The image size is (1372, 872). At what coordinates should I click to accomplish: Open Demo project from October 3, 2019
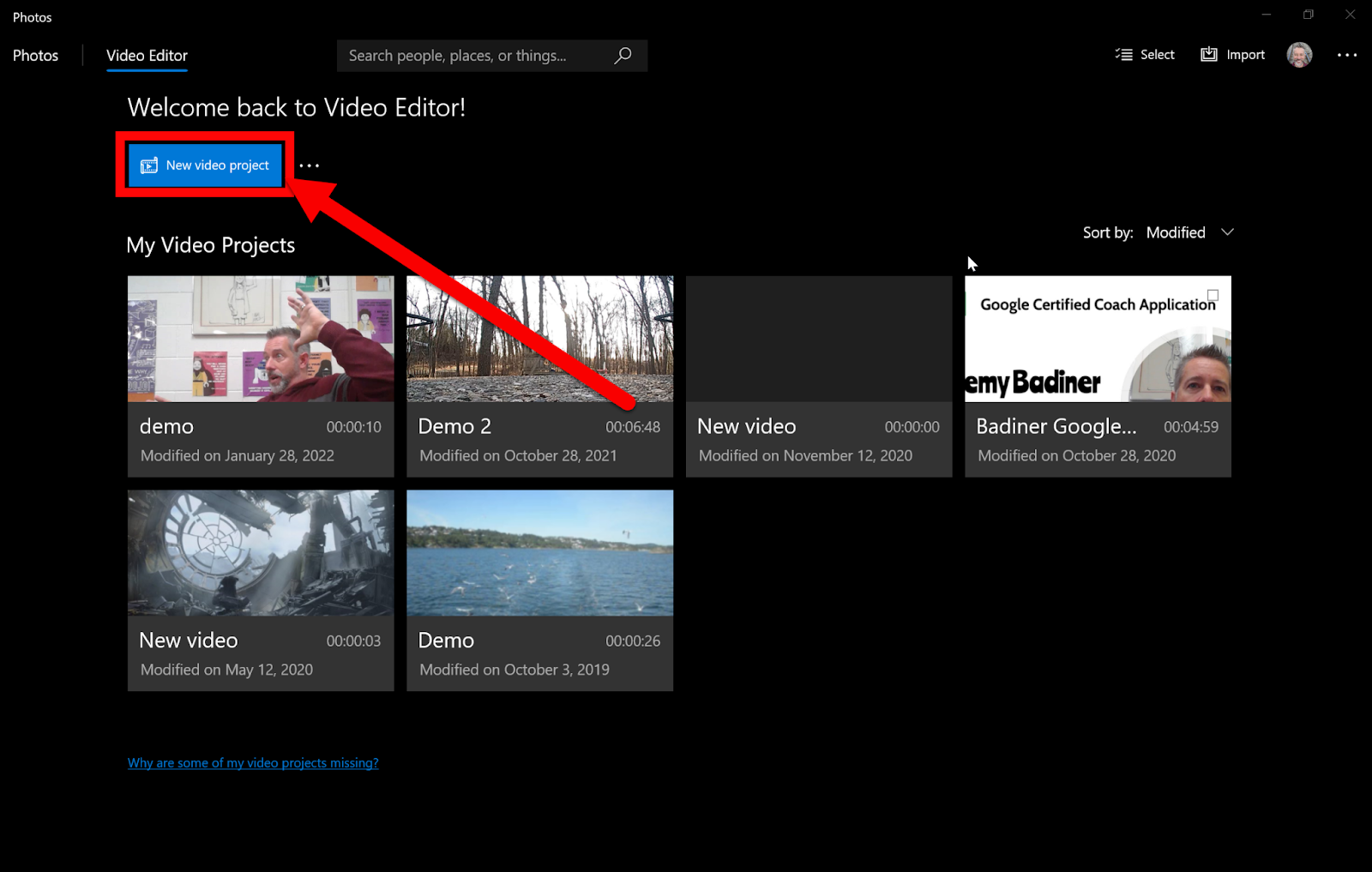540,591
